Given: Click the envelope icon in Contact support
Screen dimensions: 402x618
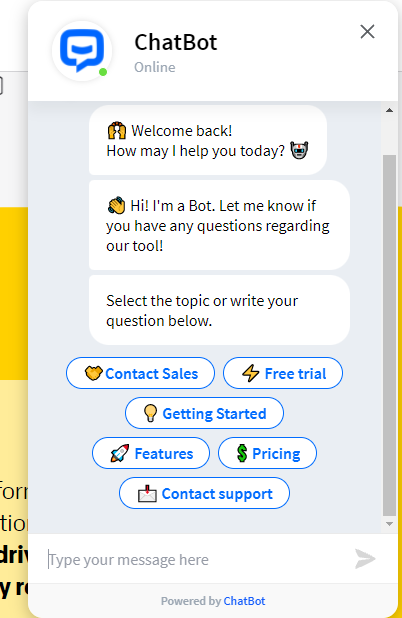Looking at the screenshot, I should point(147,493).
